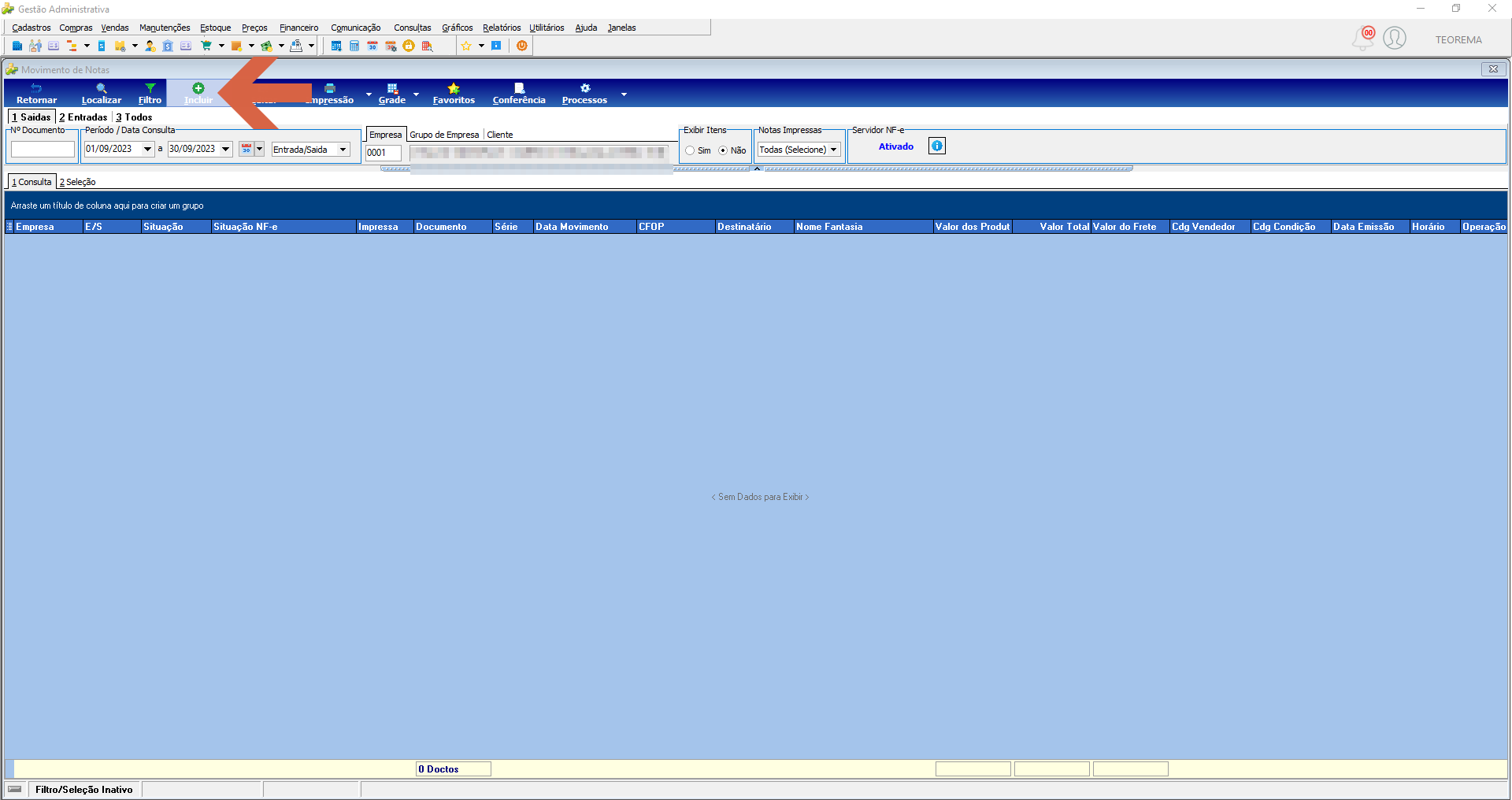The image size is (1512, 800).
Task: Sort by Data Movimento column header
Action: coord(584,227)
